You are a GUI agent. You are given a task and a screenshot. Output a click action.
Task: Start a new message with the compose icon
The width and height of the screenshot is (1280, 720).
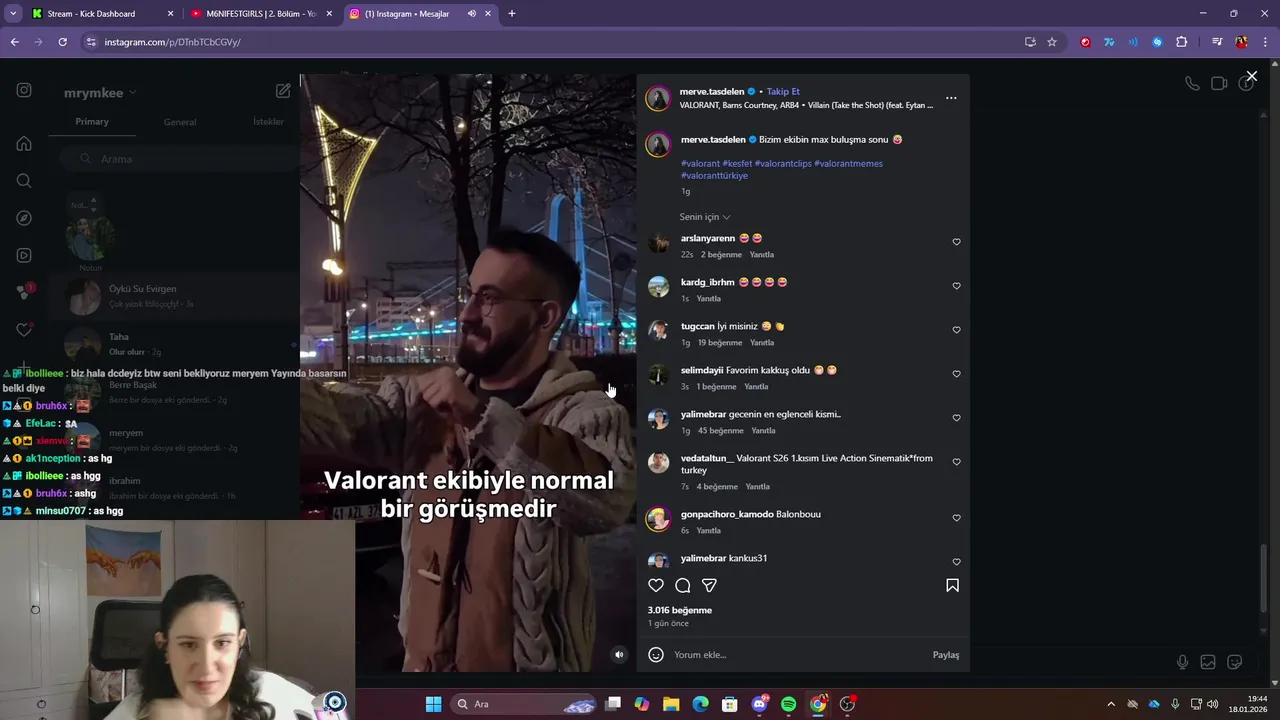click(x=283, y=91)
